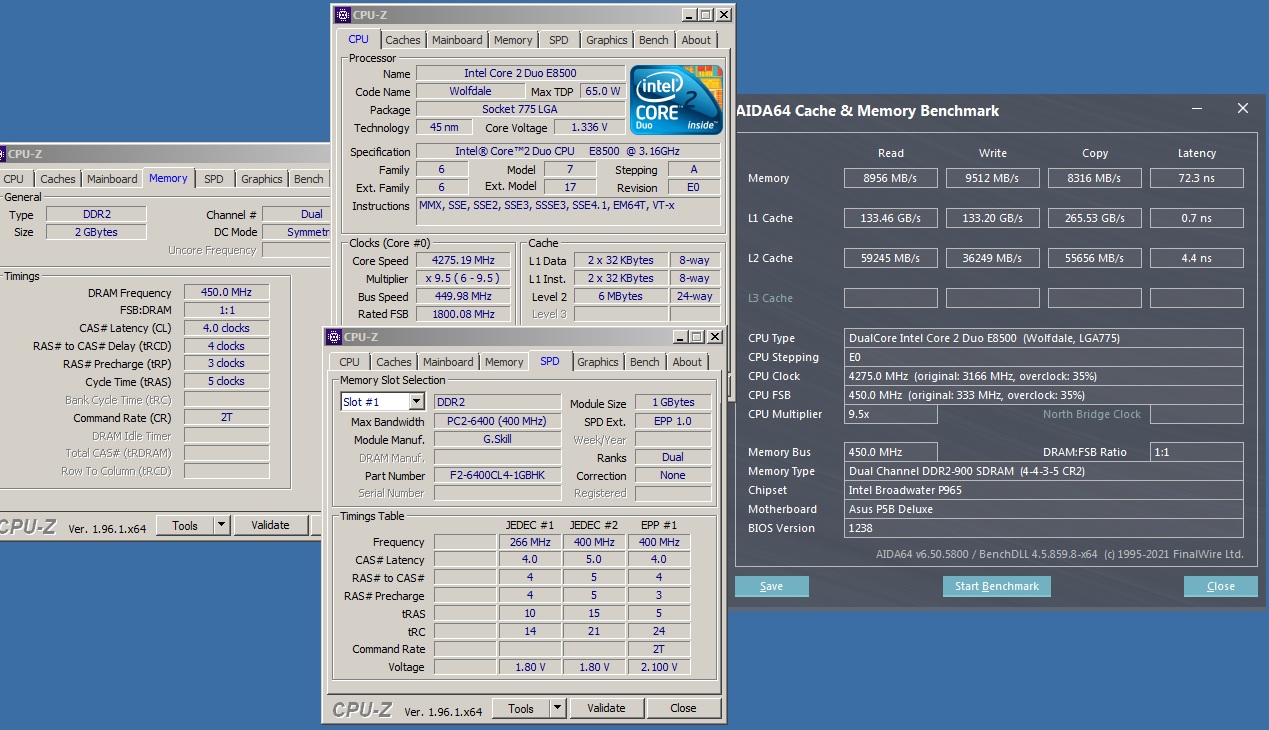Select Caches tab in the SPD CPU-Z window
Viewport: 1269px width, 730px height.
pos(394,362)
